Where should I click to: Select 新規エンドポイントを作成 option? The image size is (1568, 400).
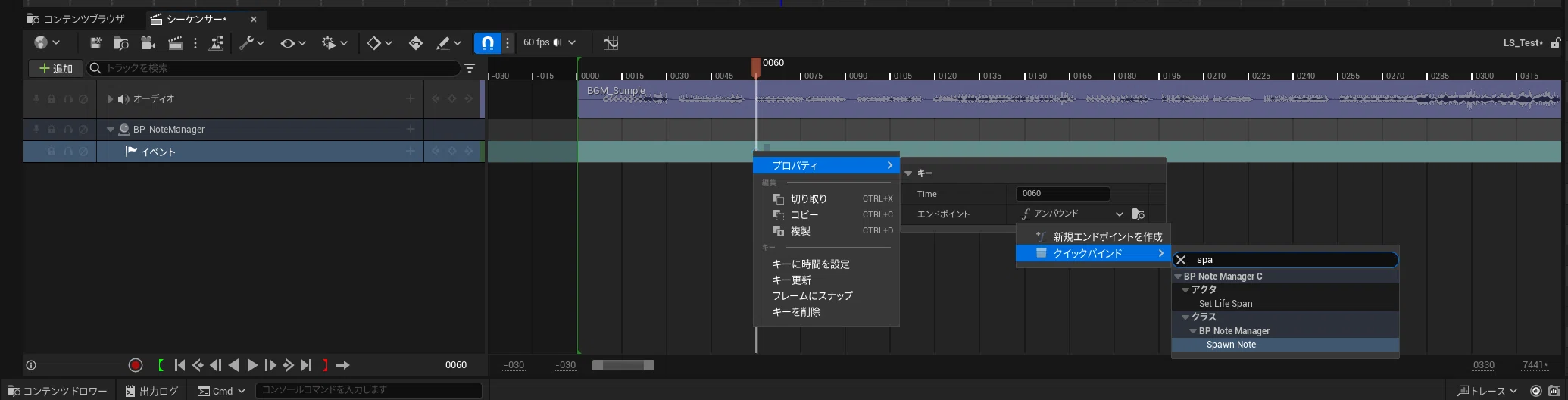click(x=1093, y=236)
